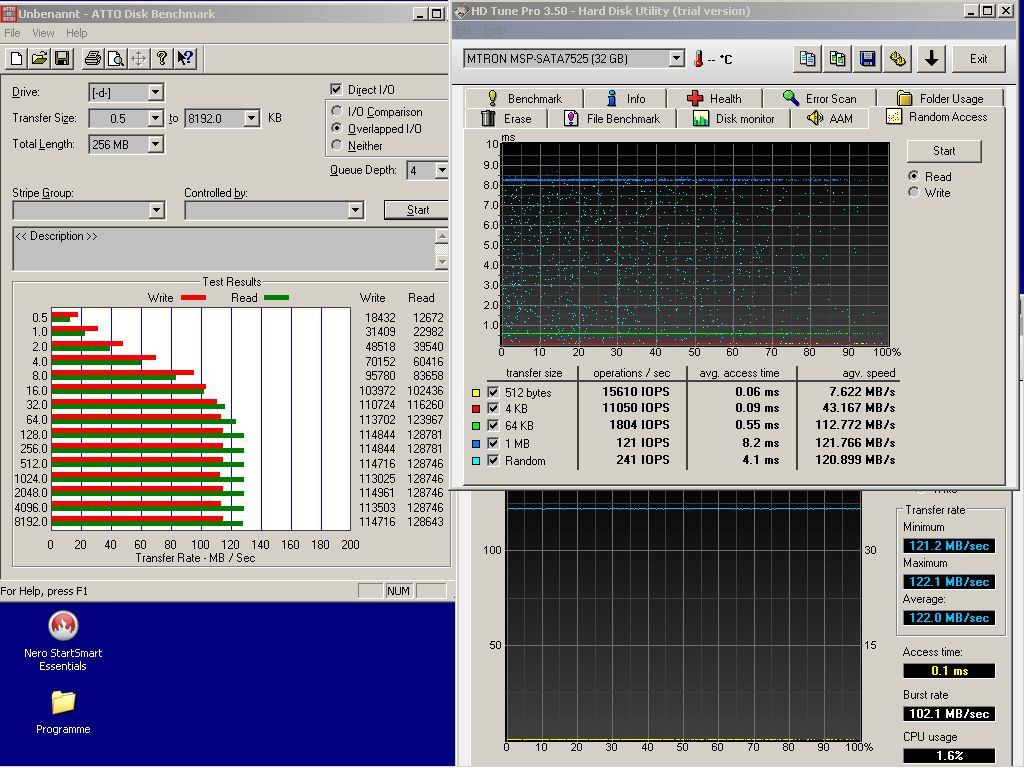Toggle the 4 KB transfer size checkbox

click(494, 409)
